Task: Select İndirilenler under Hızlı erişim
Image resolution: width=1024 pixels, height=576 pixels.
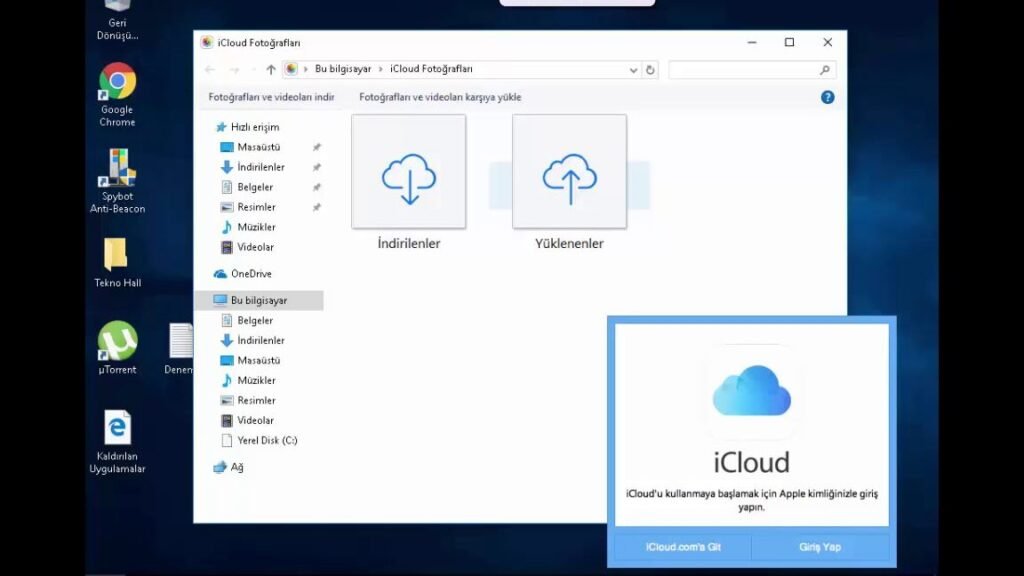Action: point(261,167)
